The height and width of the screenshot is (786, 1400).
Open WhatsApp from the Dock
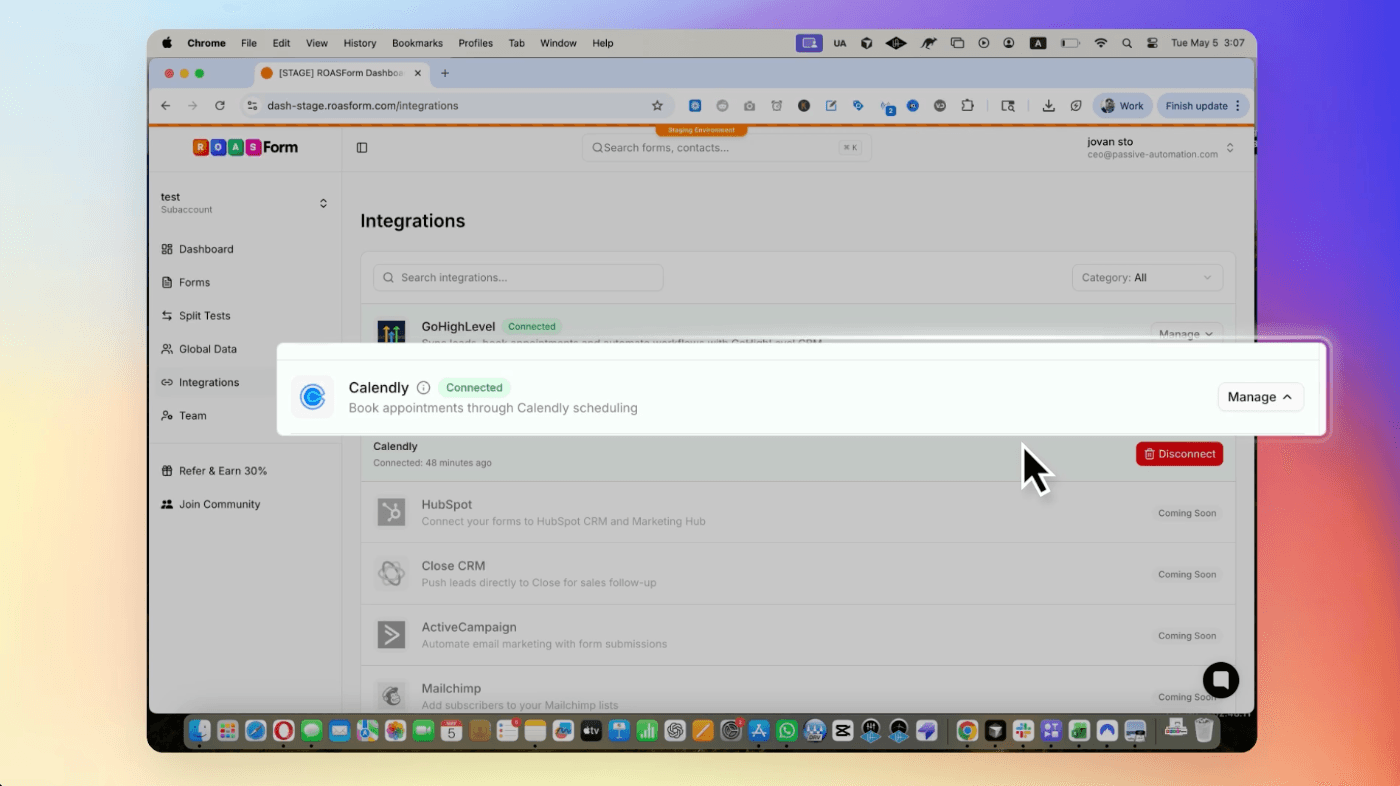(787, 731)
